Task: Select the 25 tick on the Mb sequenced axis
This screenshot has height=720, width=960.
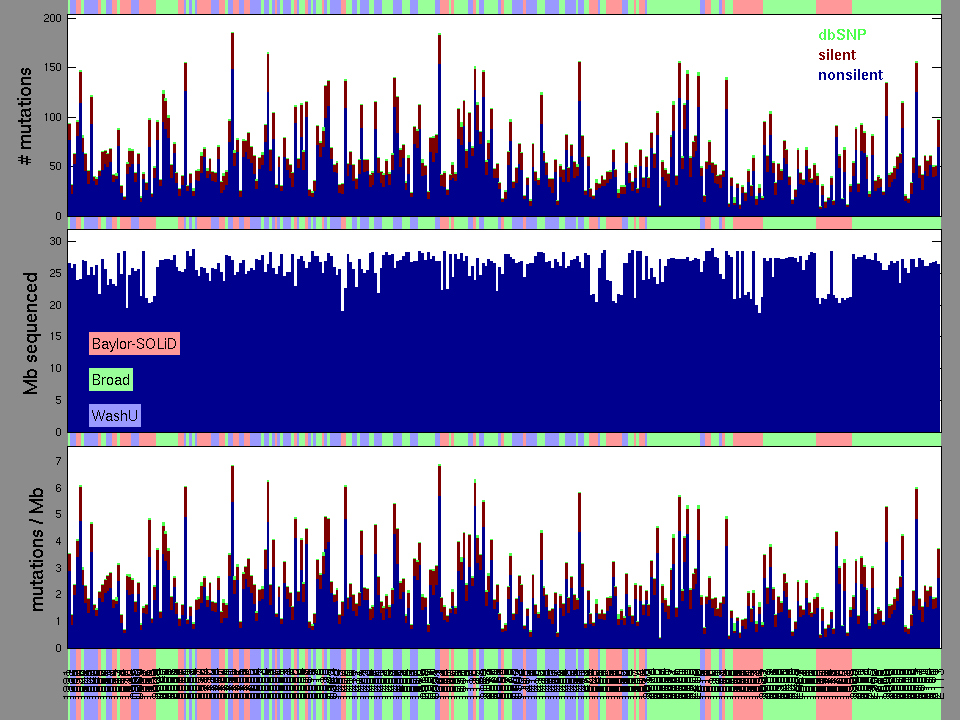Action: point(56,274)
